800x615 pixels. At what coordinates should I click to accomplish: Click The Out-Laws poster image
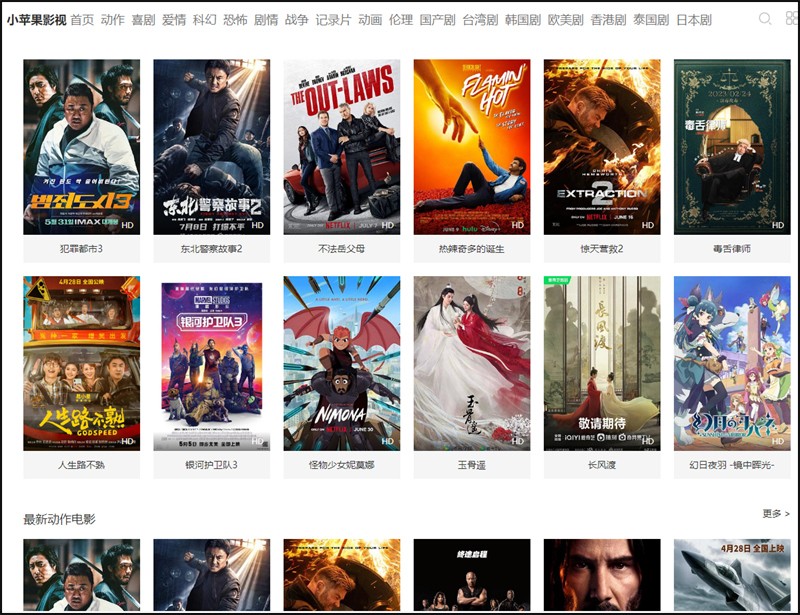tap(341, 147)
